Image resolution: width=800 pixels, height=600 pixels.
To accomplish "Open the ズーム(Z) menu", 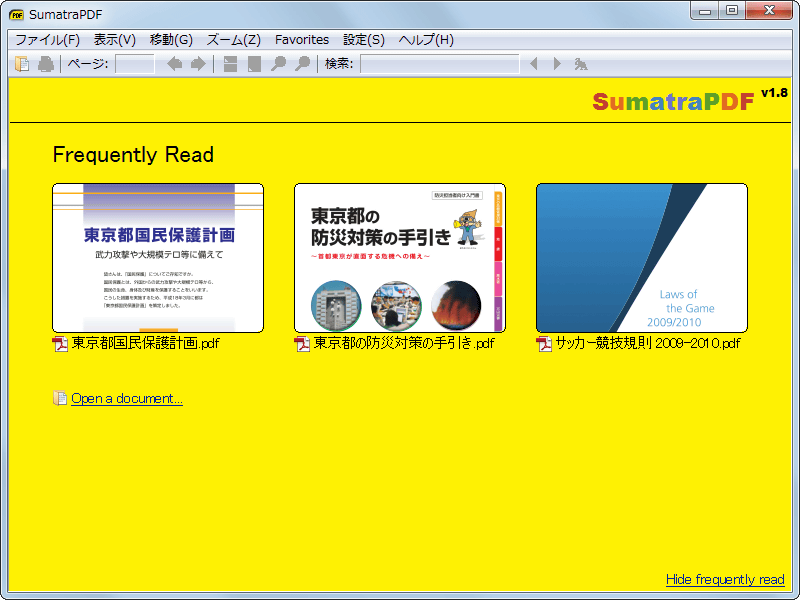I will pyautogui.click(x=234, y=40).
